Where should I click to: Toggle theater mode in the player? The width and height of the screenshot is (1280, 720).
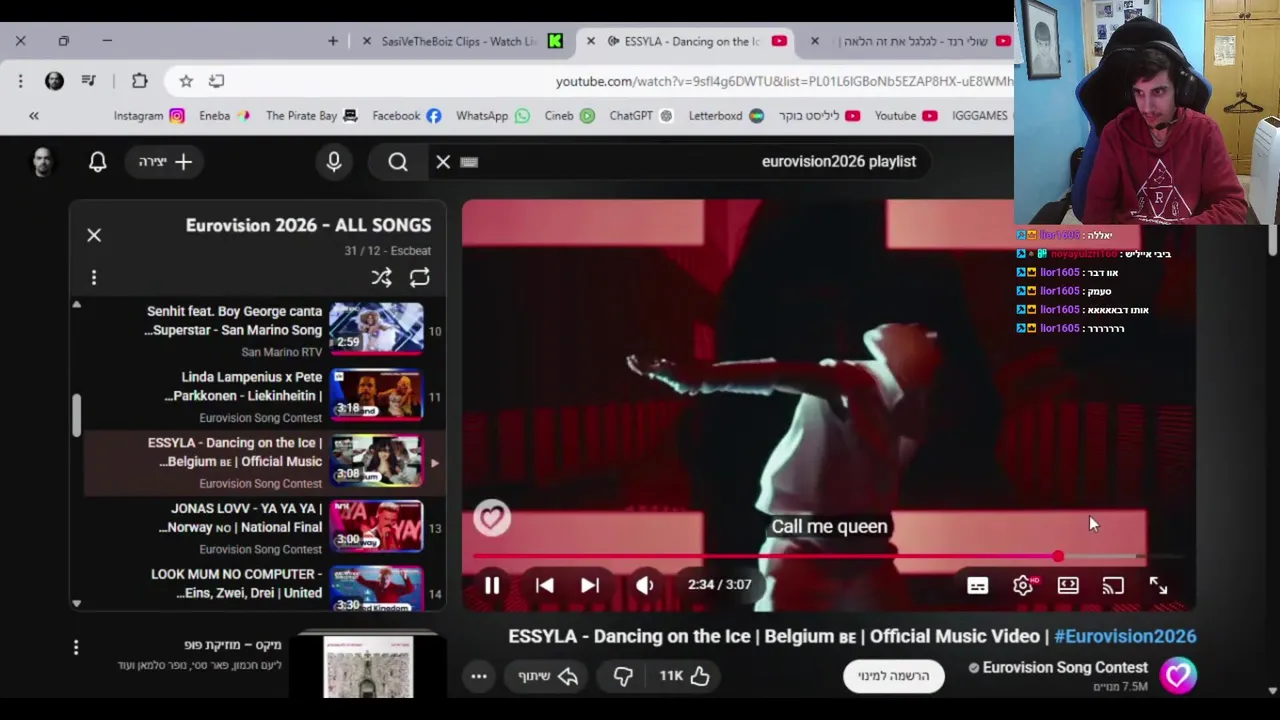pyautogui.click(x=1068, y=586)
